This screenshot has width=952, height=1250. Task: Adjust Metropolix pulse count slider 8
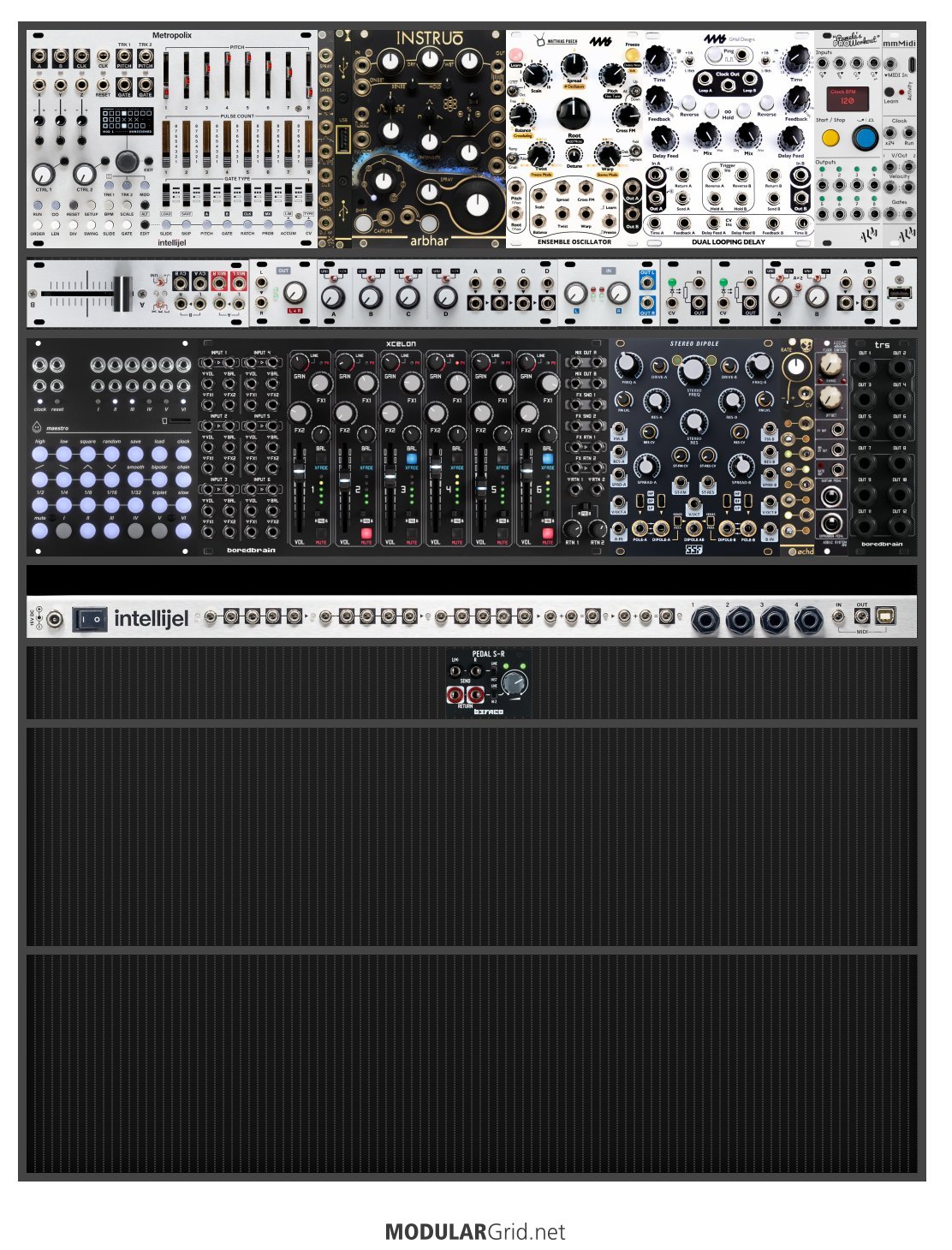[x=309, y=144]
